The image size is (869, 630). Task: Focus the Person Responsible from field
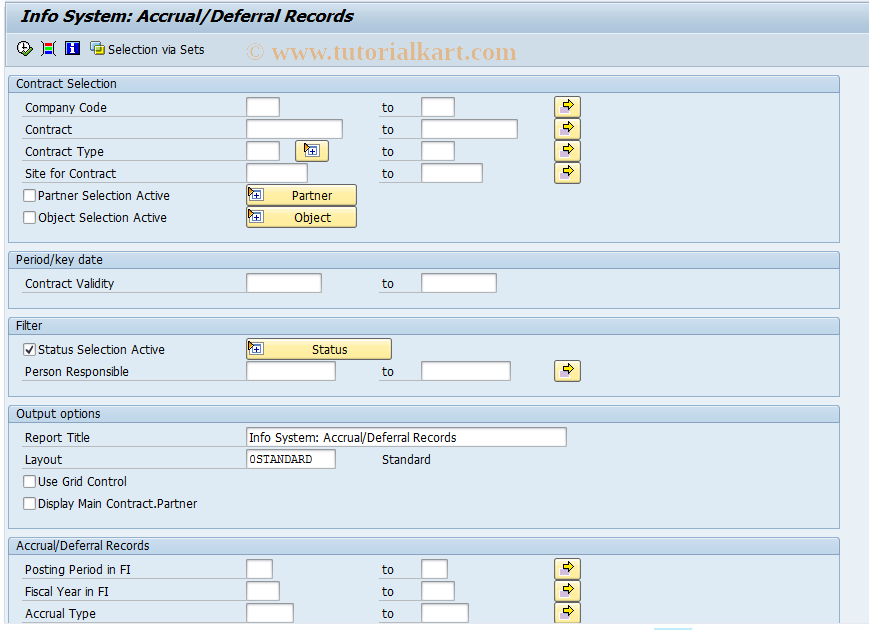pos(291,371)
